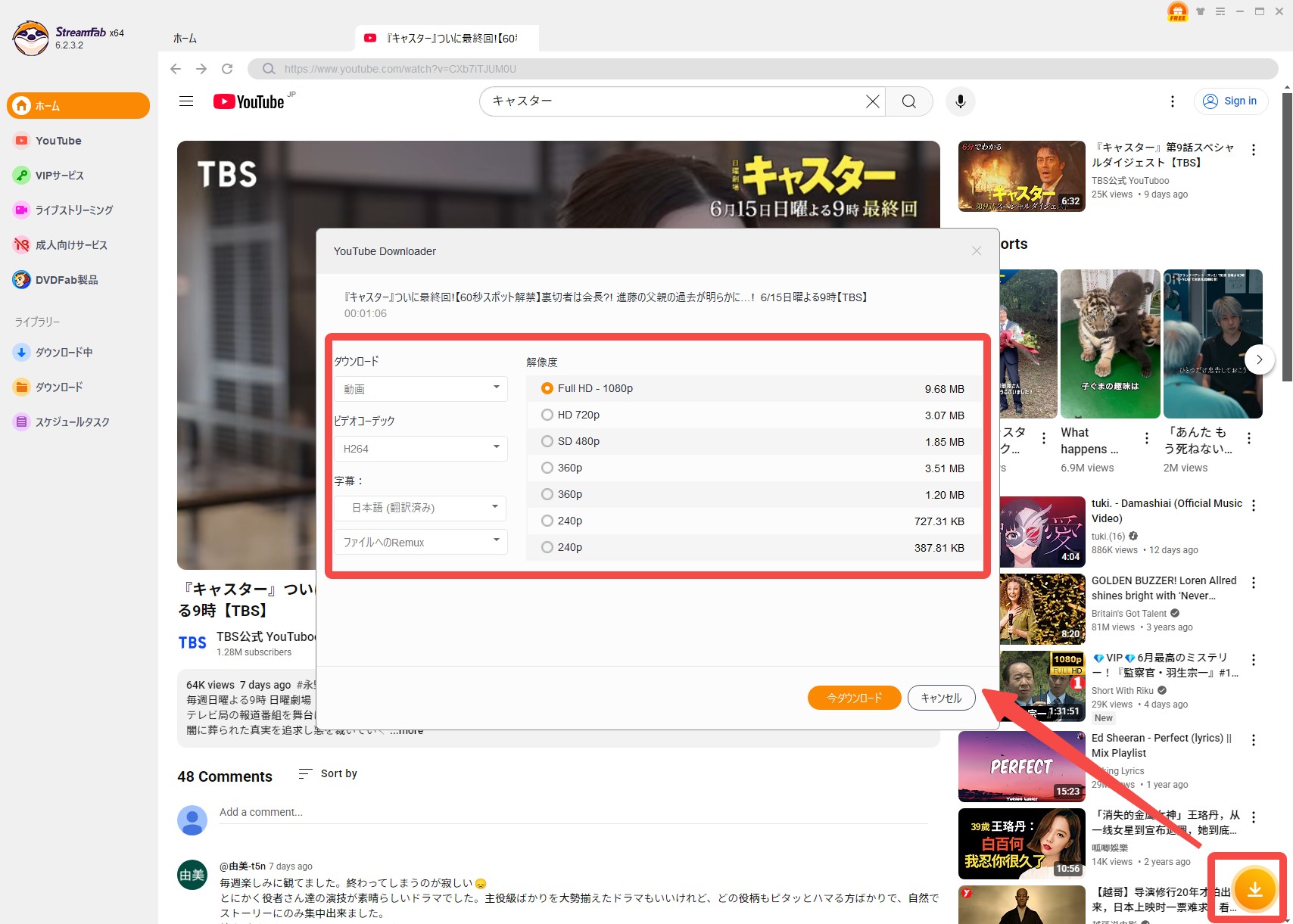Expand description with ...more

tap(407, 731)
